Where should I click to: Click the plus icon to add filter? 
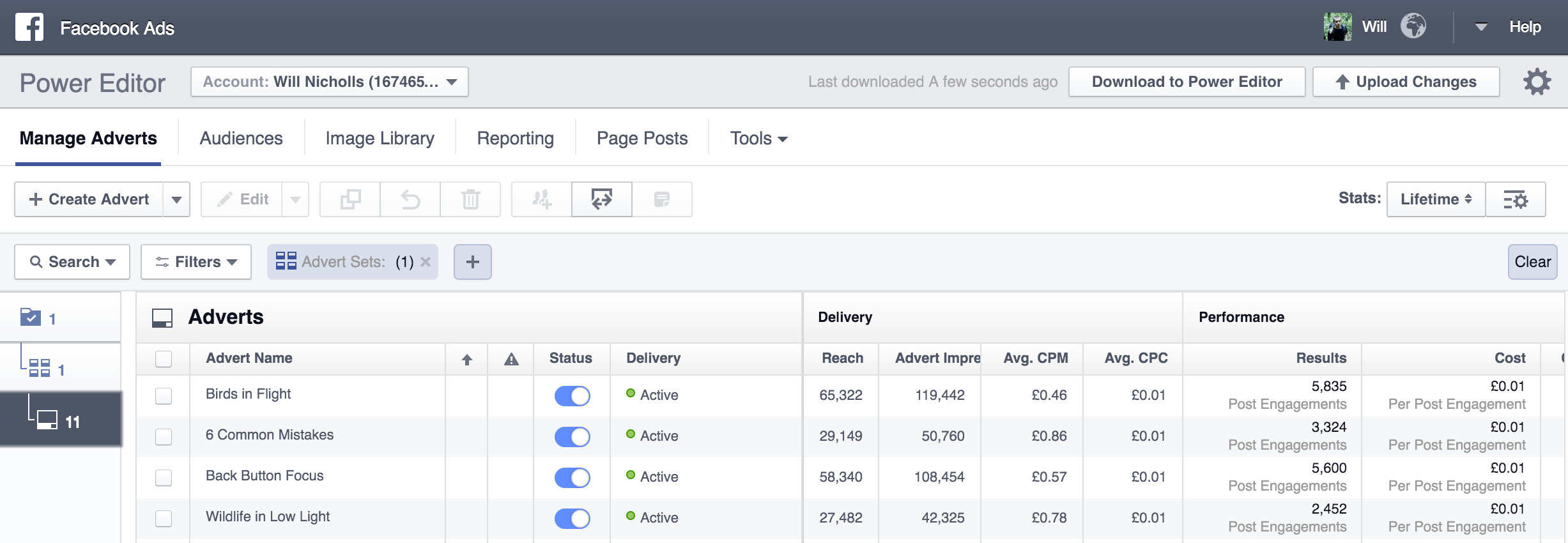click(473, 262)
